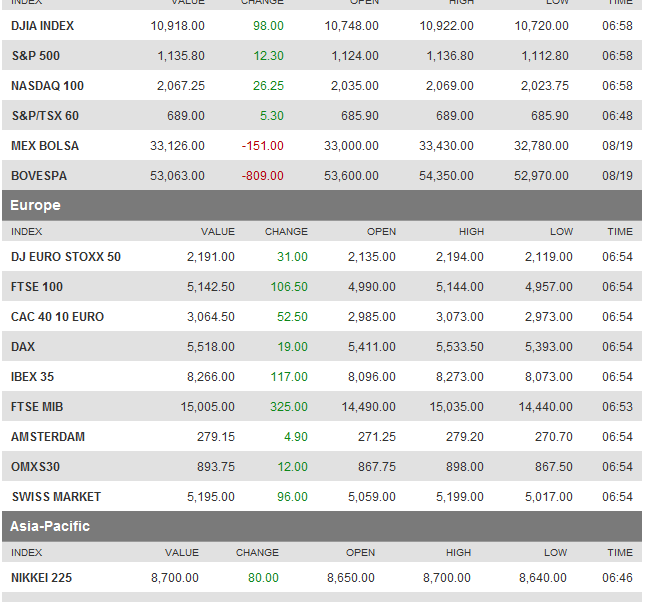The image size is (653, 602).
Task: Click BOVESPA high 54,350.00
Action: coord(446,176)
